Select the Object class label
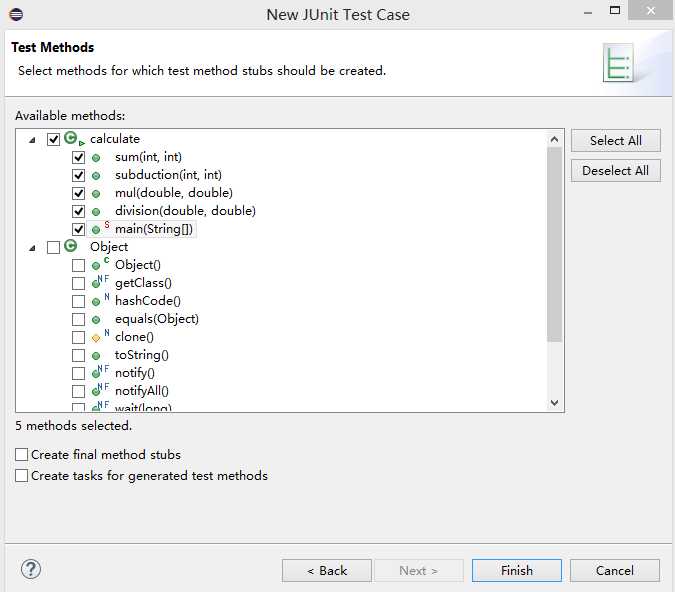The width and height of the screenshot is (675, 592). pyautogui.click(x=109, y=247)
